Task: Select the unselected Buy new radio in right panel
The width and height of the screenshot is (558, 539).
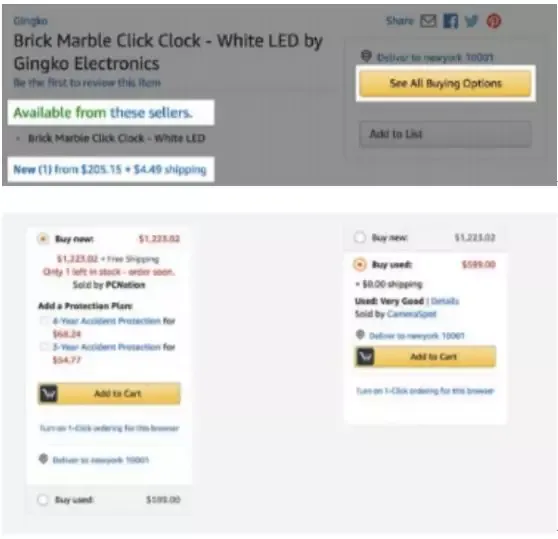Action: [x=359, y=237]
